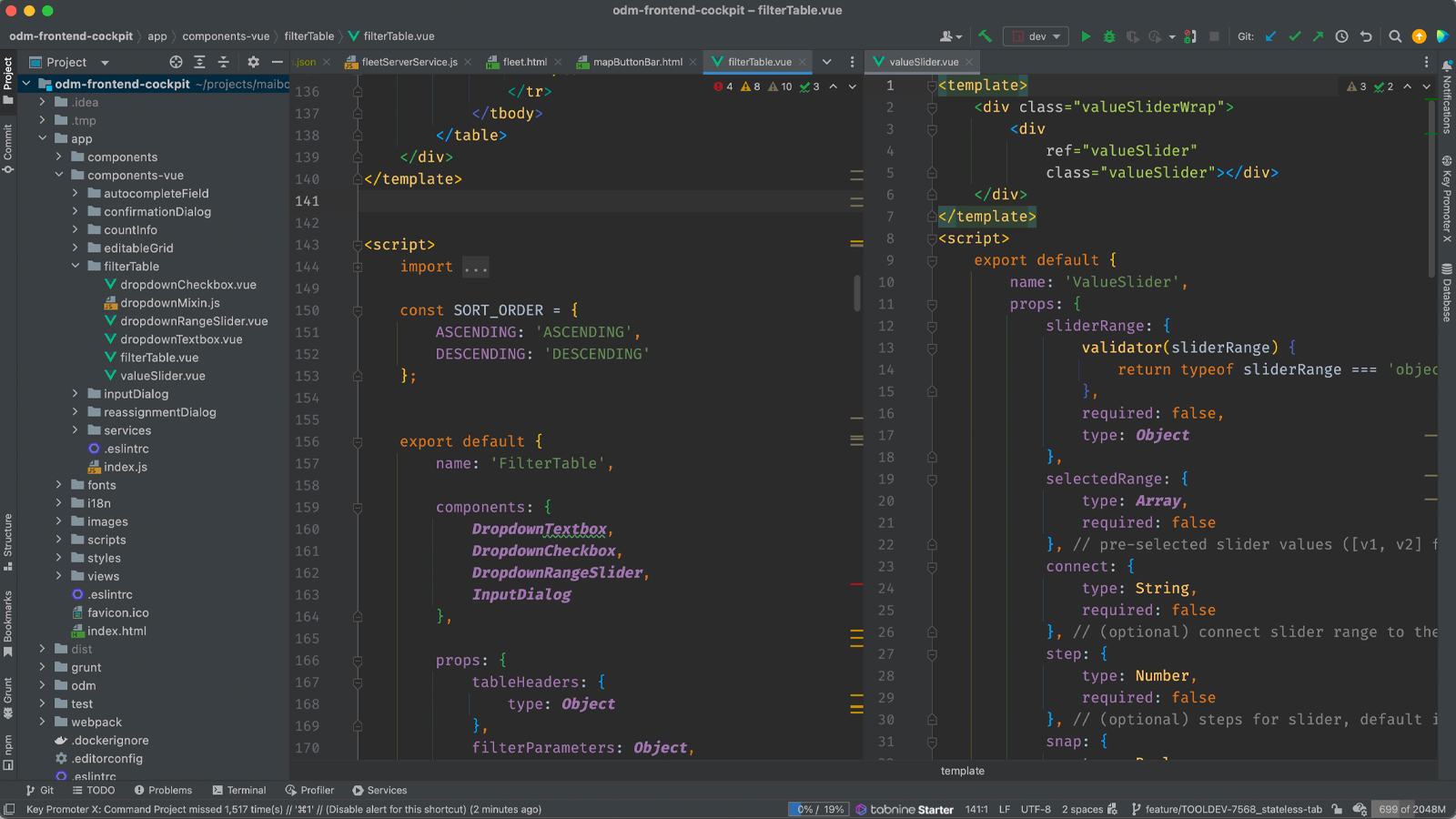Screen dimensions: 1456x819
Task: Toggle the Structure tool window stripe button
Action: point(8,541)
